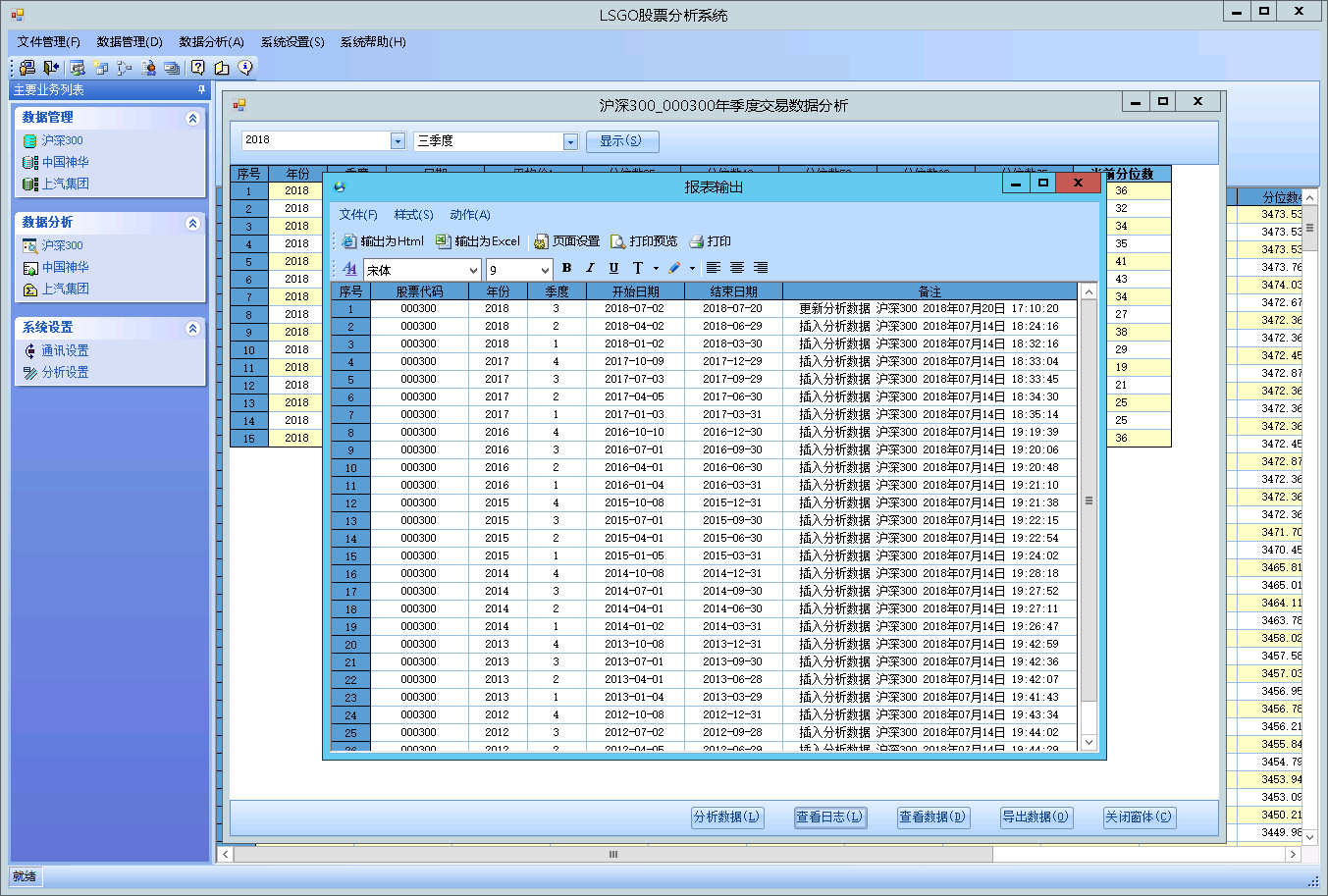The image size is (1328, 896).
Task: Open the highlighter color dropdown arrow
Action: point(692,268)
